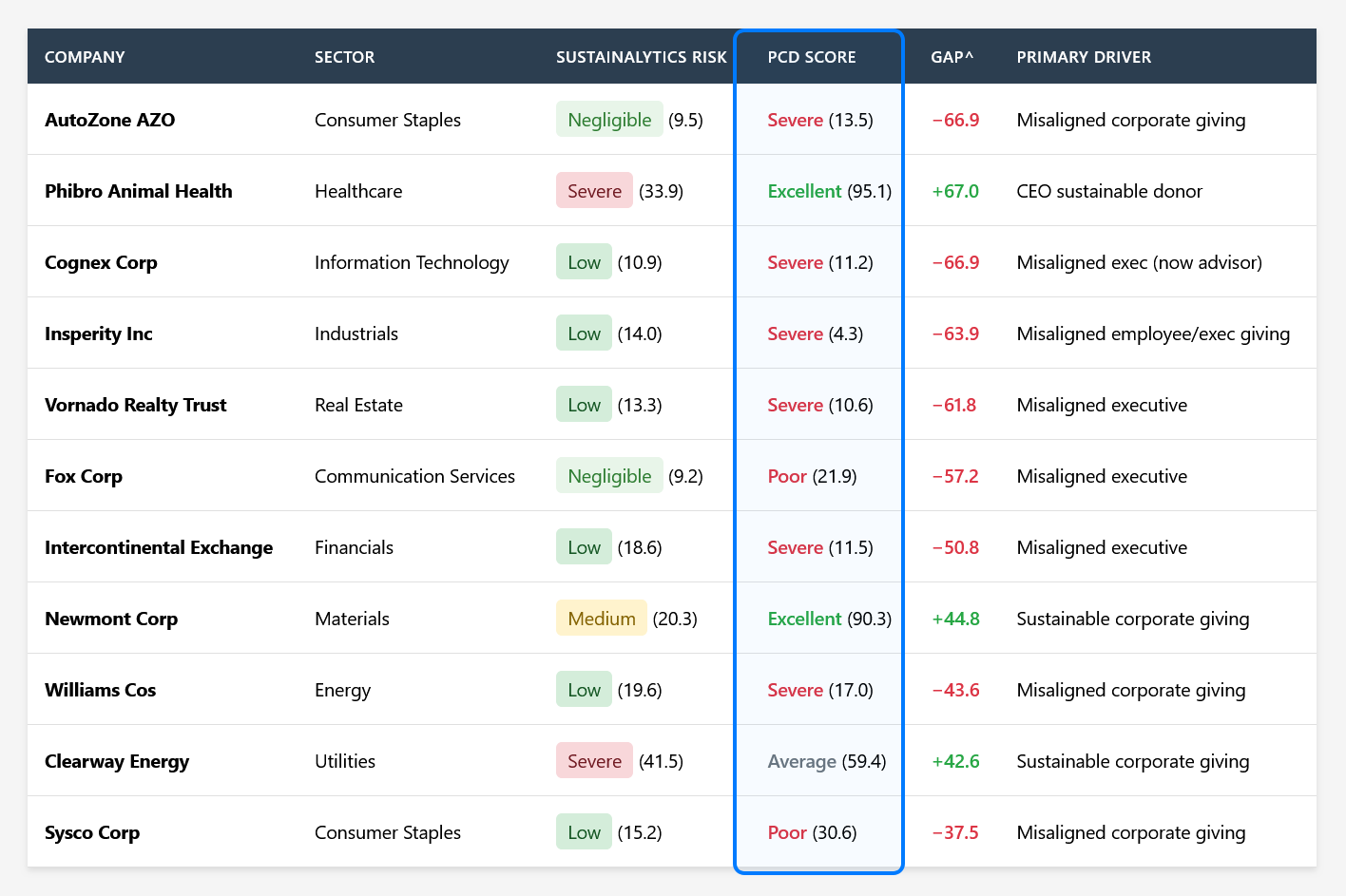Image resolution: width=1346 pixels, height=896 pixels.
Task: Click the gap value +42.6
Action: [x=955, y=761]
